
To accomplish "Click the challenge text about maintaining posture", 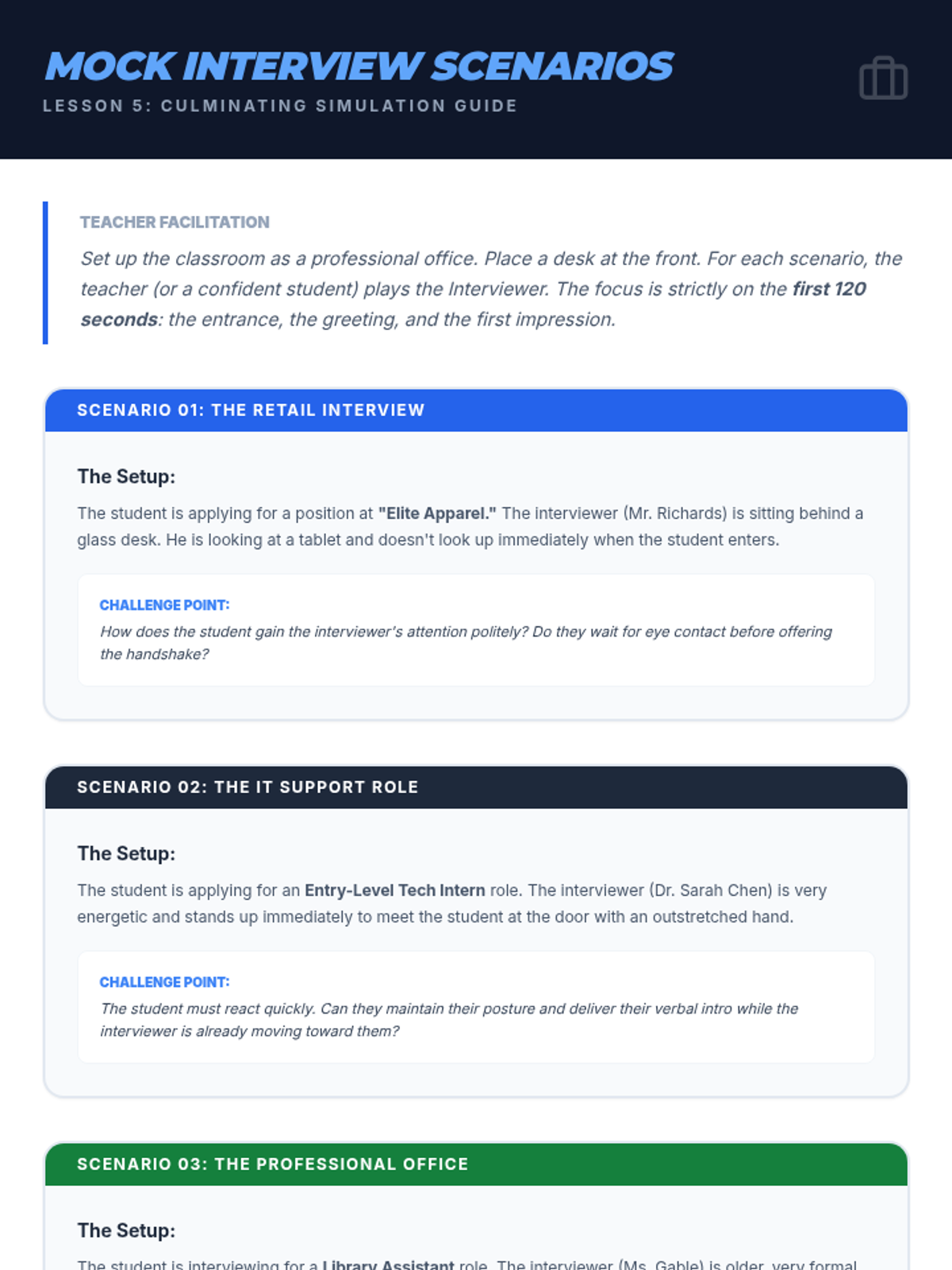I will click(x=449, y=1019).
